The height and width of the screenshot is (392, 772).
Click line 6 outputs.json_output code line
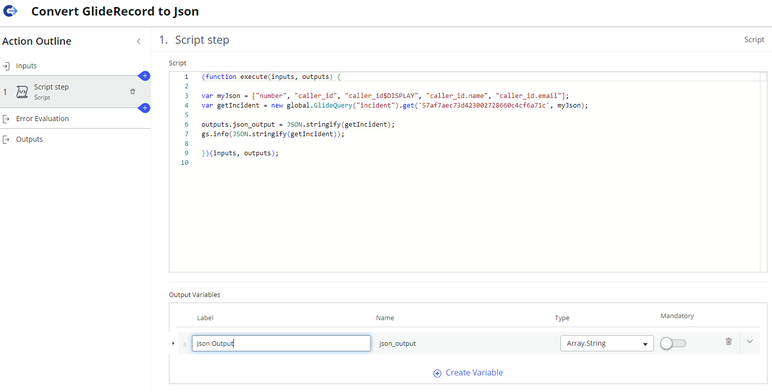coord(298,125)
